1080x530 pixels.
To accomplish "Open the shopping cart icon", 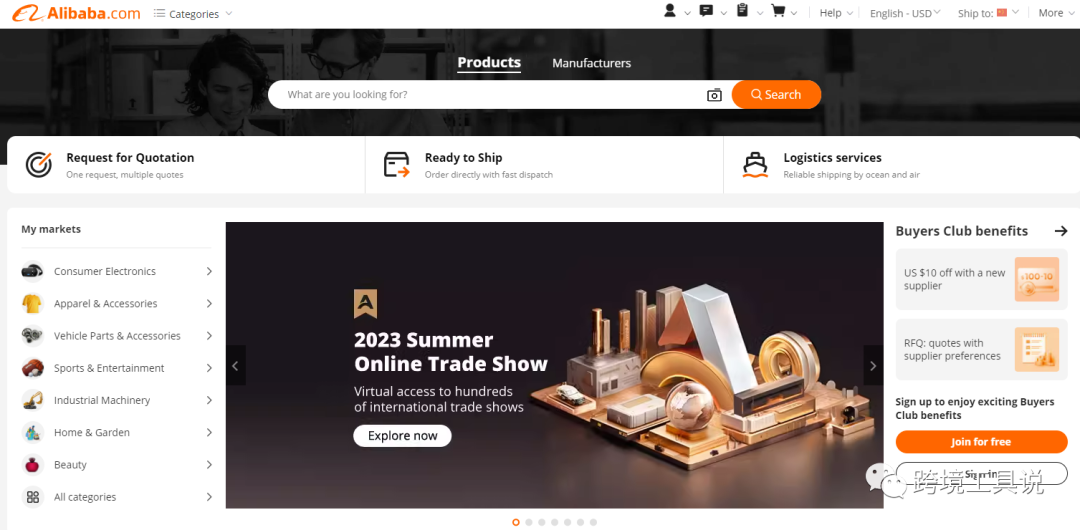I will (x=778, y=11).
